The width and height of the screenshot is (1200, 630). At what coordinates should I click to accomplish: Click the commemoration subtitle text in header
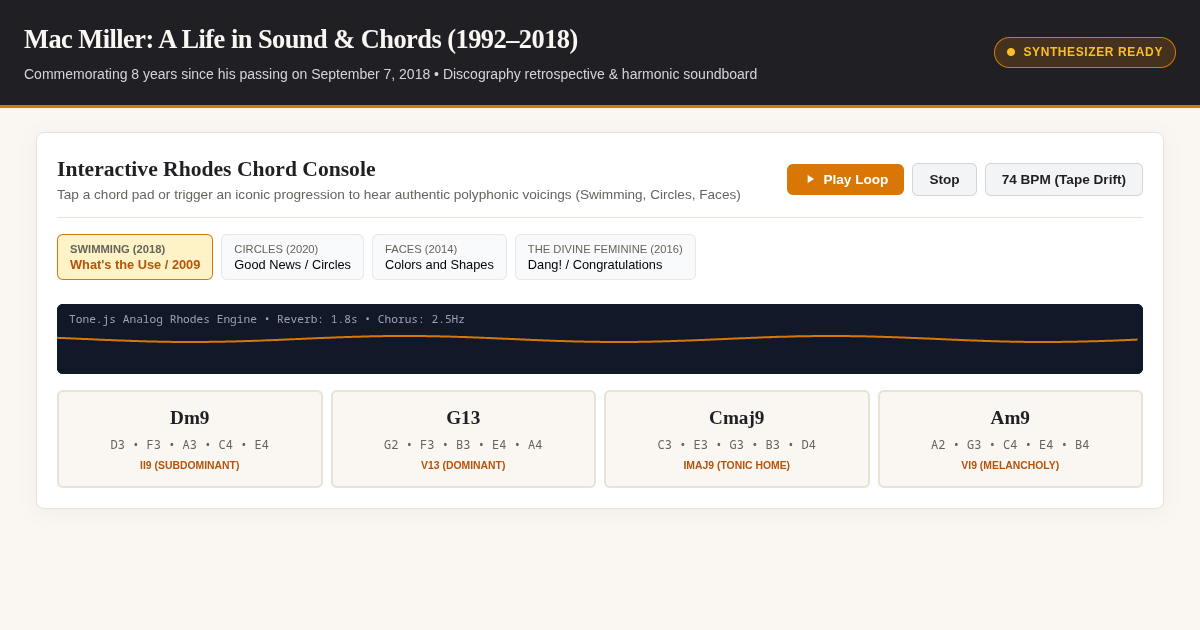pyautogui.click(x=390, y=74)
